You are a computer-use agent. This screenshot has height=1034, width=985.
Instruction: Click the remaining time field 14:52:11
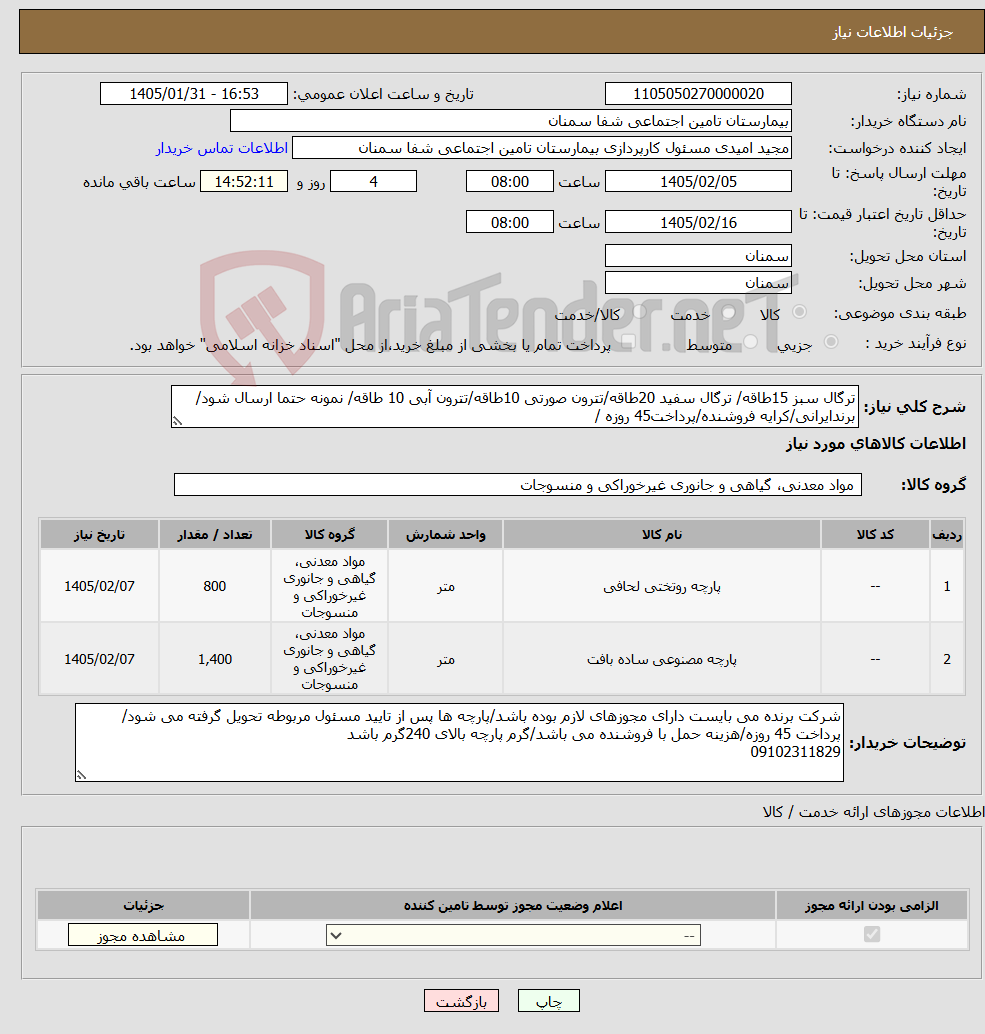coord(244,181)
